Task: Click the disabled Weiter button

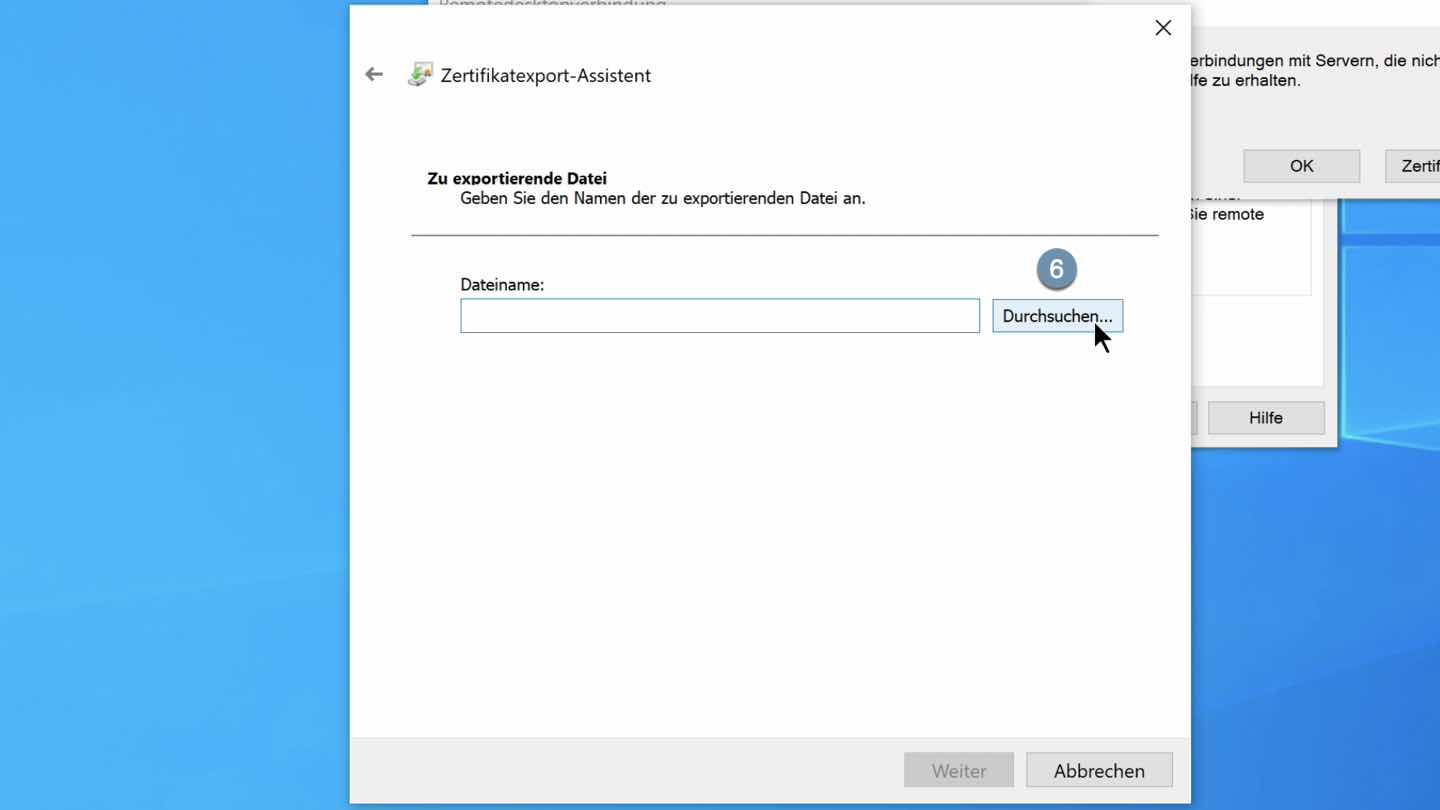Action: click(959, 771)
